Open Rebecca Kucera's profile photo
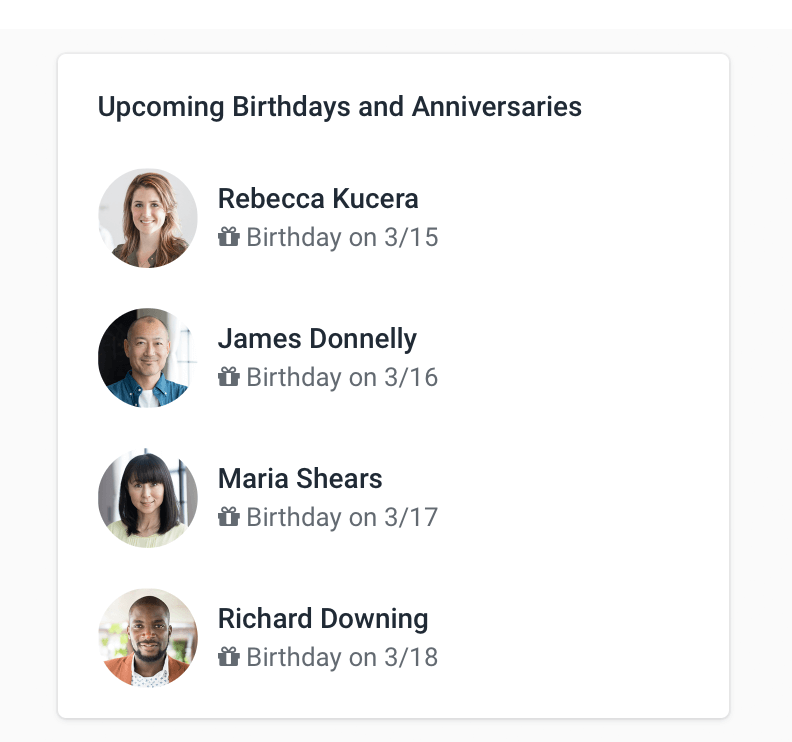Image resolution: width=792 pixels, height=742 pixels. click(148, 218)
